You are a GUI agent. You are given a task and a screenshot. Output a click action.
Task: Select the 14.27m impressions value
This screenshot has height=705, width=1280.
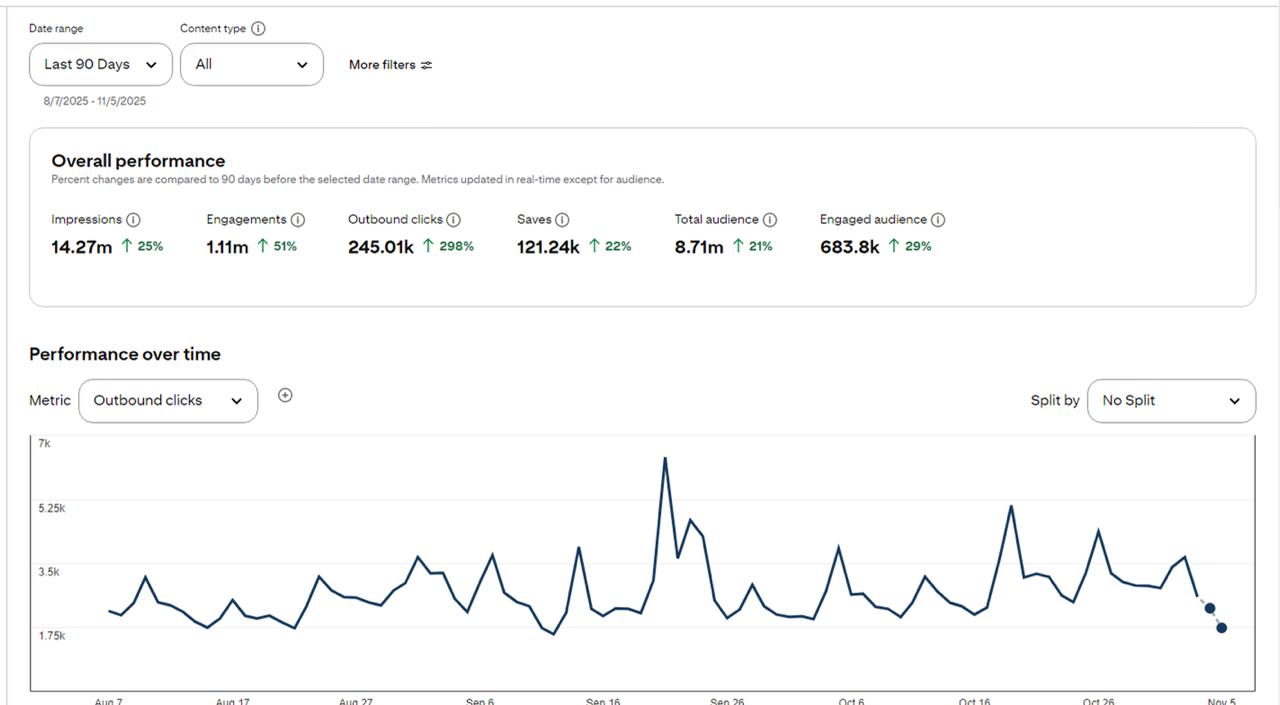click(82, 247)
